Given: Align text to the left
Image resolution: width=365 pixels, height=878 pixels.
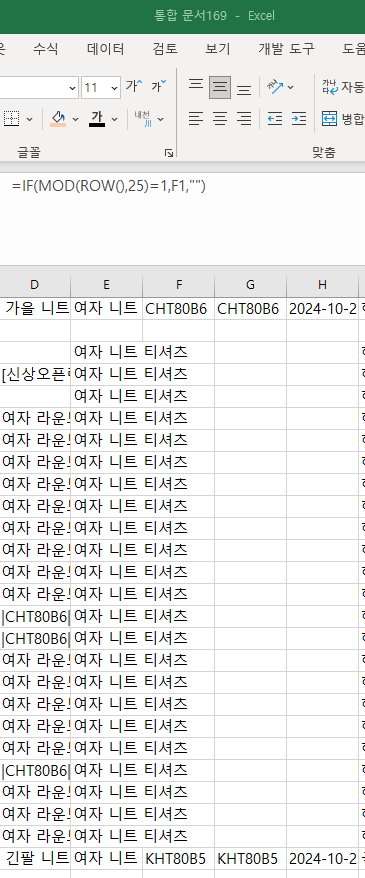Looking at the screenshot, I should pyautogui.click(x=196, y=119).
